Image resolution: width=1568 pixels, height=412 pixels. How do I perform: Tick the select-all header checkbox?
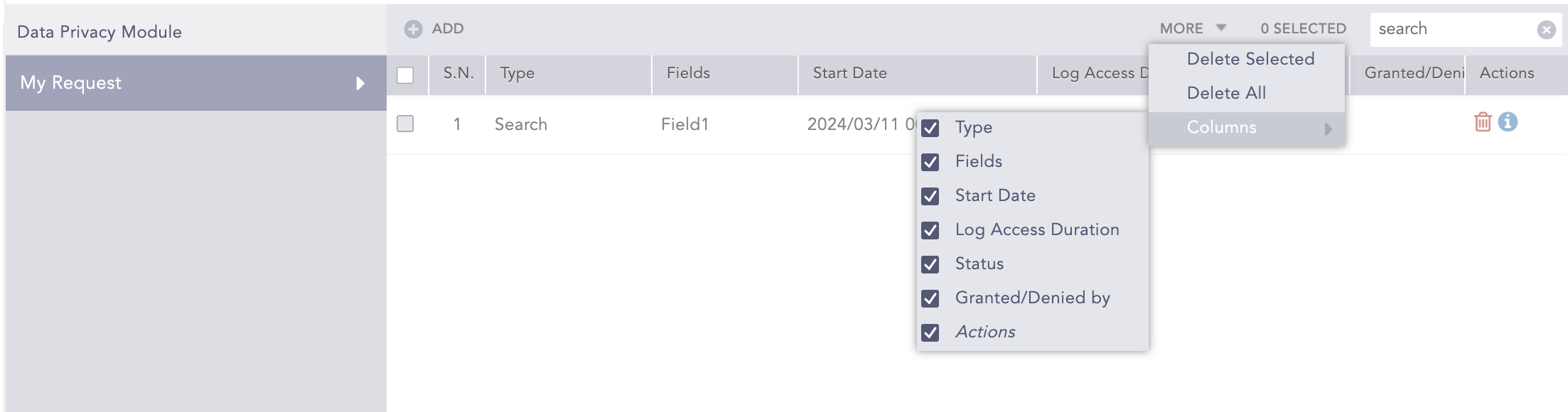click(405, 75)
